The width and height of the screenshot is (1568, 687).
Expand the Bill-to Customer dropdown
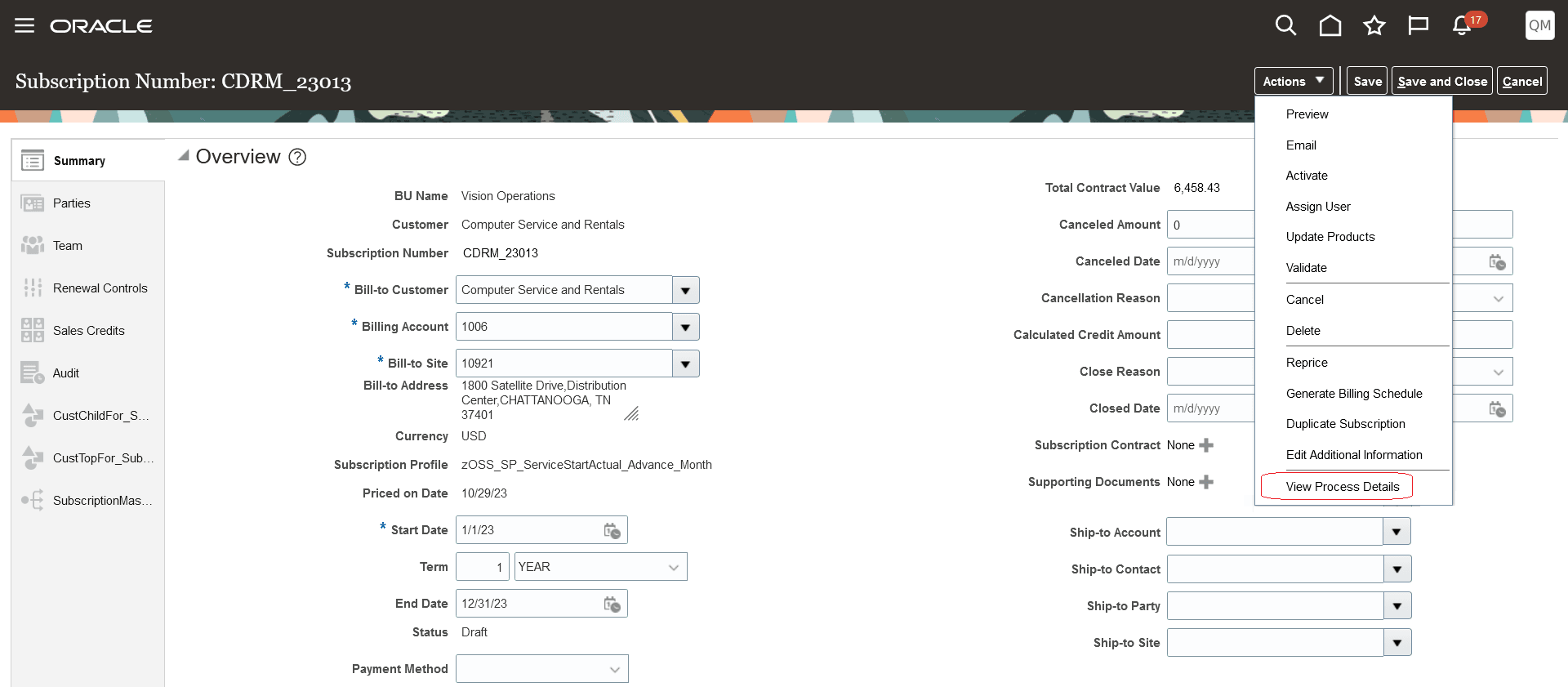(686, 290)
